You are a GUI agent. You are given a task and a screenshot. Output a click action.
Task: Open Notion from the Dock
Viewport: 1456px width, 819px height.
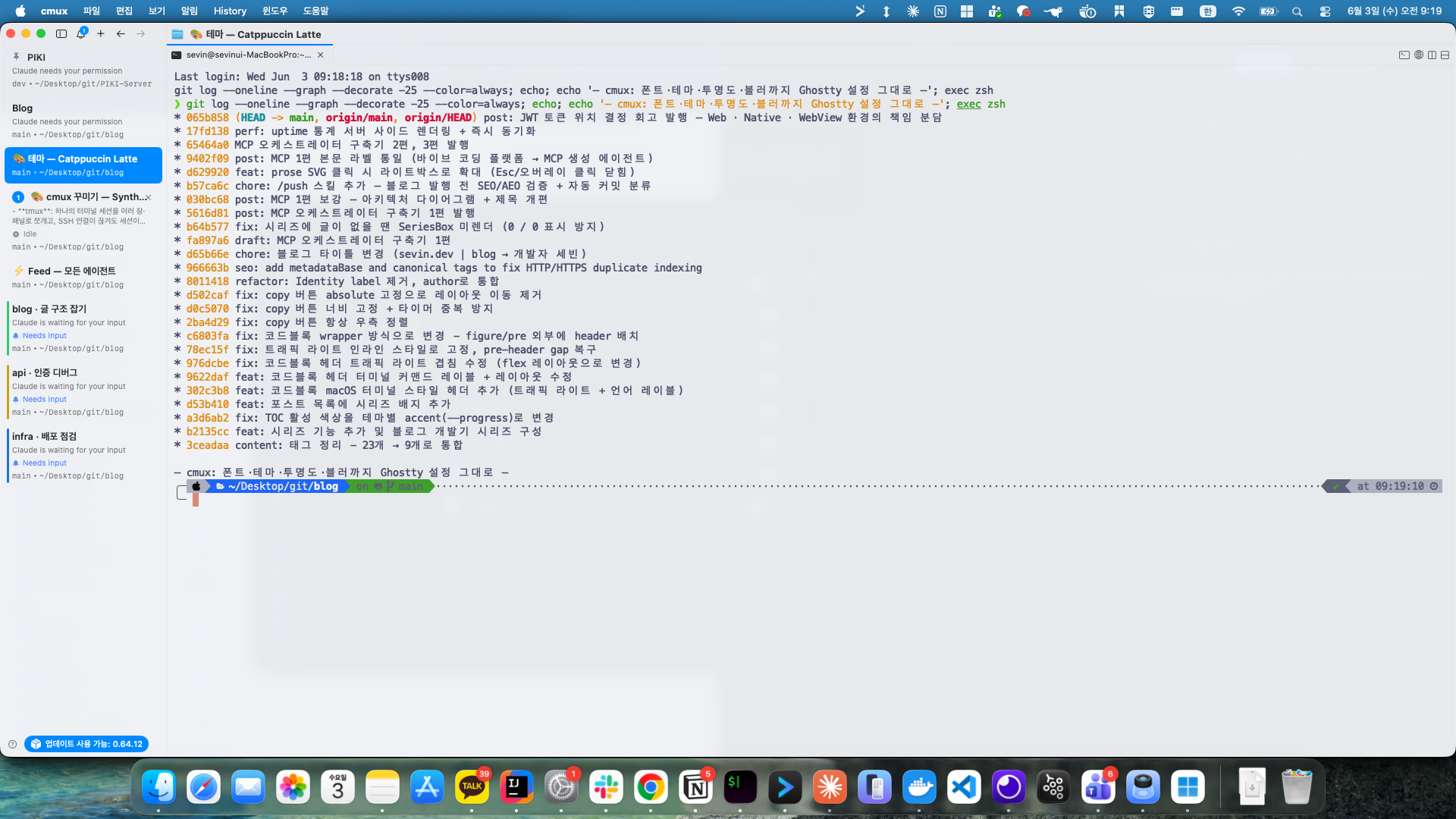click(x=695, y=787)
